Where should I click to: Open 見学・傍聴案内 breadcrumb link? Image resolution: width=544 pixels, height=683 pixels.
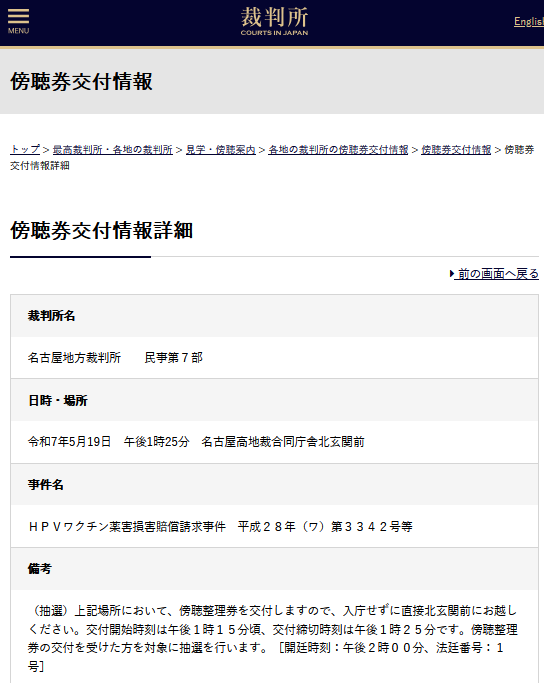pos(221,149)
